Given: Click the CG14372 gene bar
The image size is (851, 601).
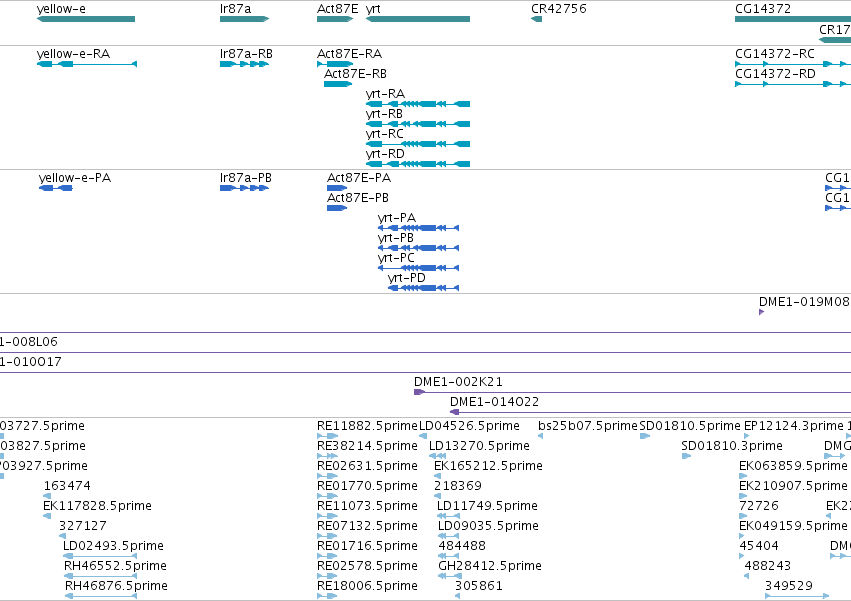Looking at the screenshot, I should tap(793, 19).
